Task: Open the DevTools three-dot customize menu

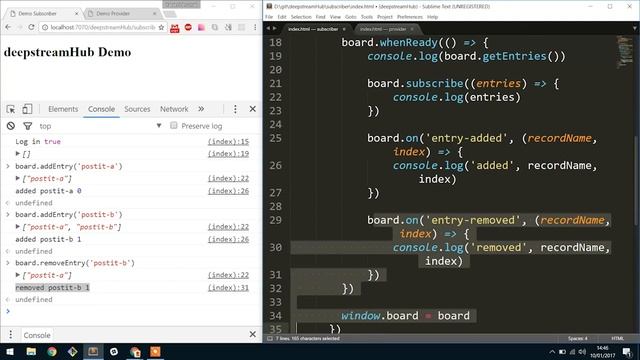Action: coord(235,109)
